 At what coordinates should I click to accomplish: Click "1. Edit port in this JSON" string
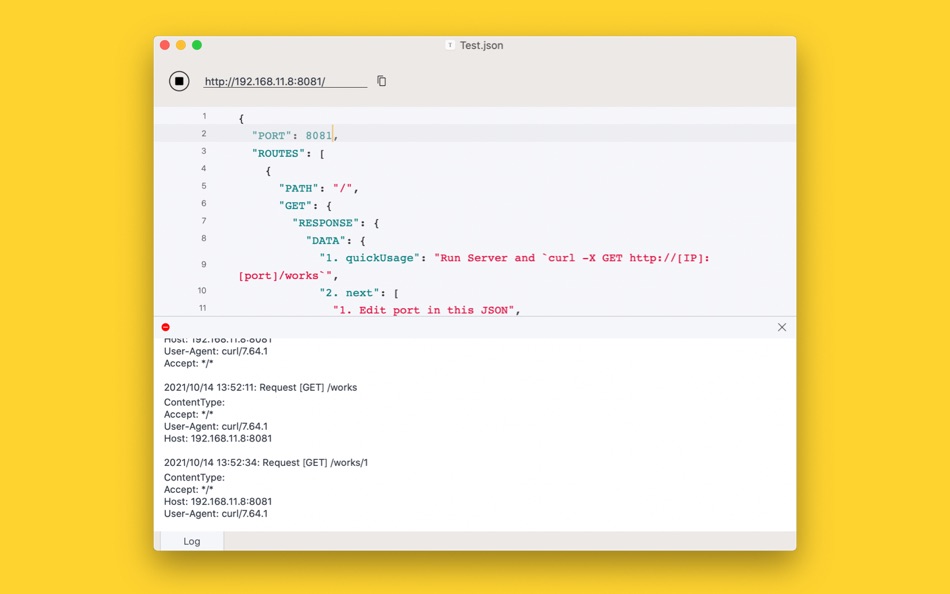click(x=424, y=310)
